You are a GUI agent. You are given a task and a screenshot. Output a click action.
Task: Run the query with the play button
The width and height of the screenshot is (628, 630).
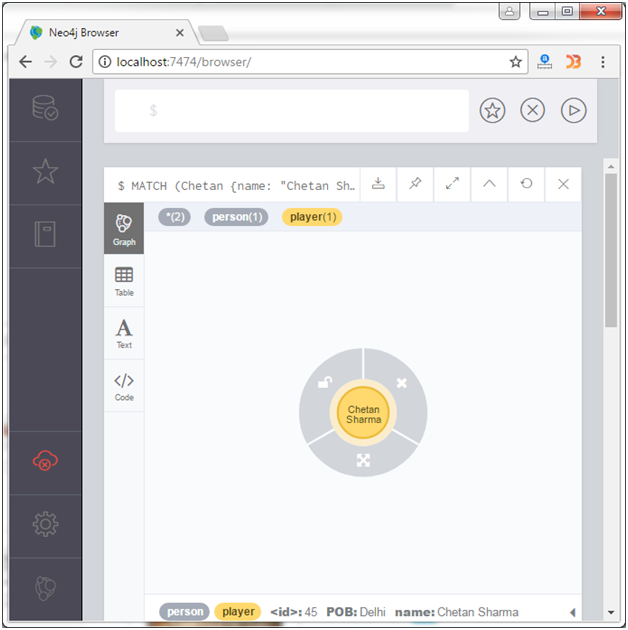(573, 110)
